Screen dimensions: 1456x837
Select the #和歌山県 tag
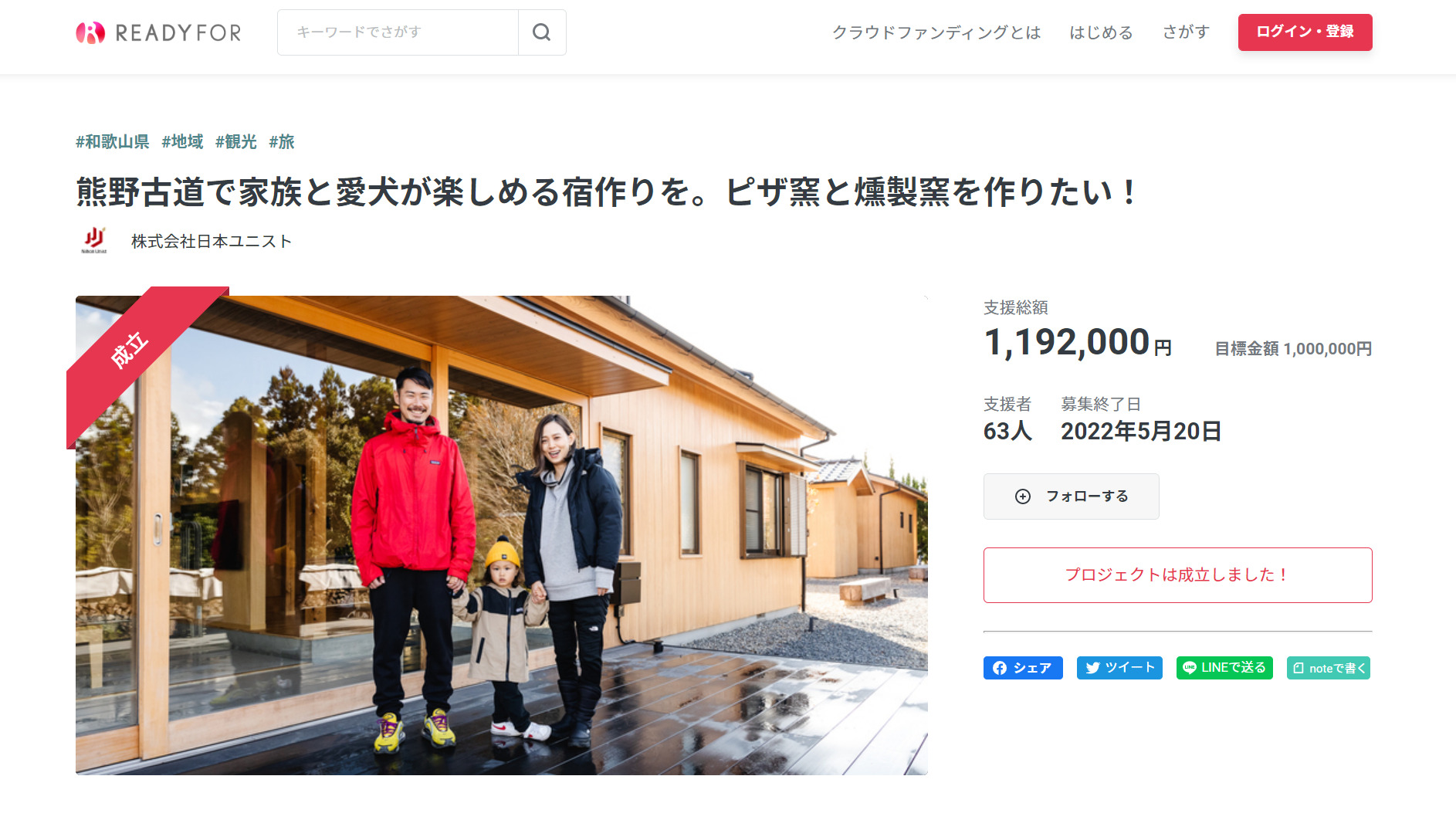[112, 142]
